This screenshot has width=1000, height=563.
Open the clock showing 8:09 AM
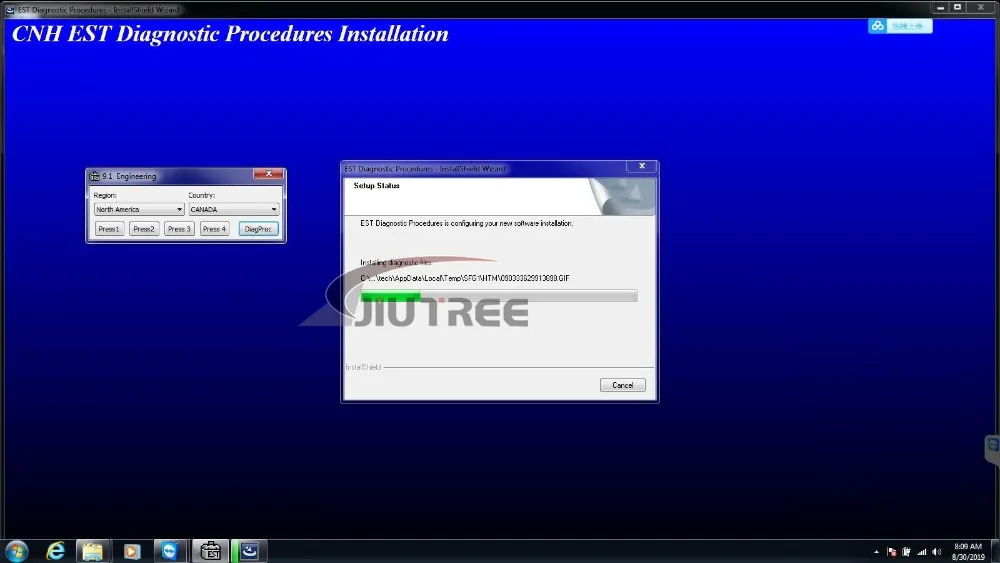click(968, 552)
